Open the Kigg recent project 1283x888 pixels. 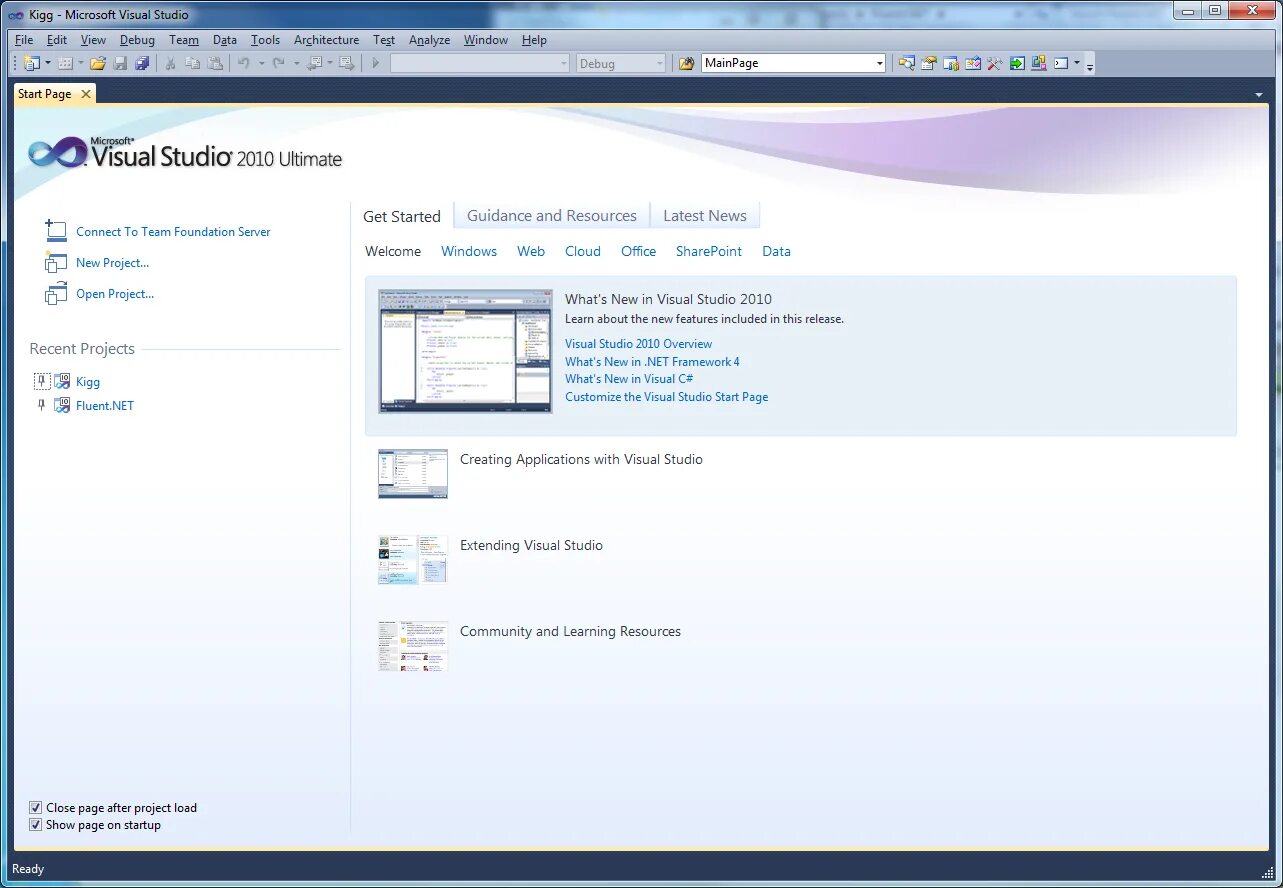pyautogui.click(x=88, y=382)
